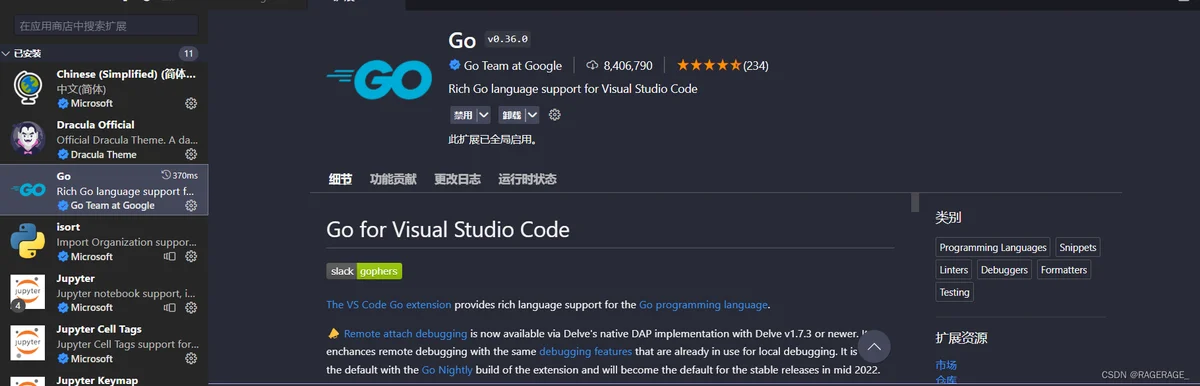This screenshot has height=386, width=1200.
Task: Select the Programming Languages category tag
Action: click(x=993, y=247)
